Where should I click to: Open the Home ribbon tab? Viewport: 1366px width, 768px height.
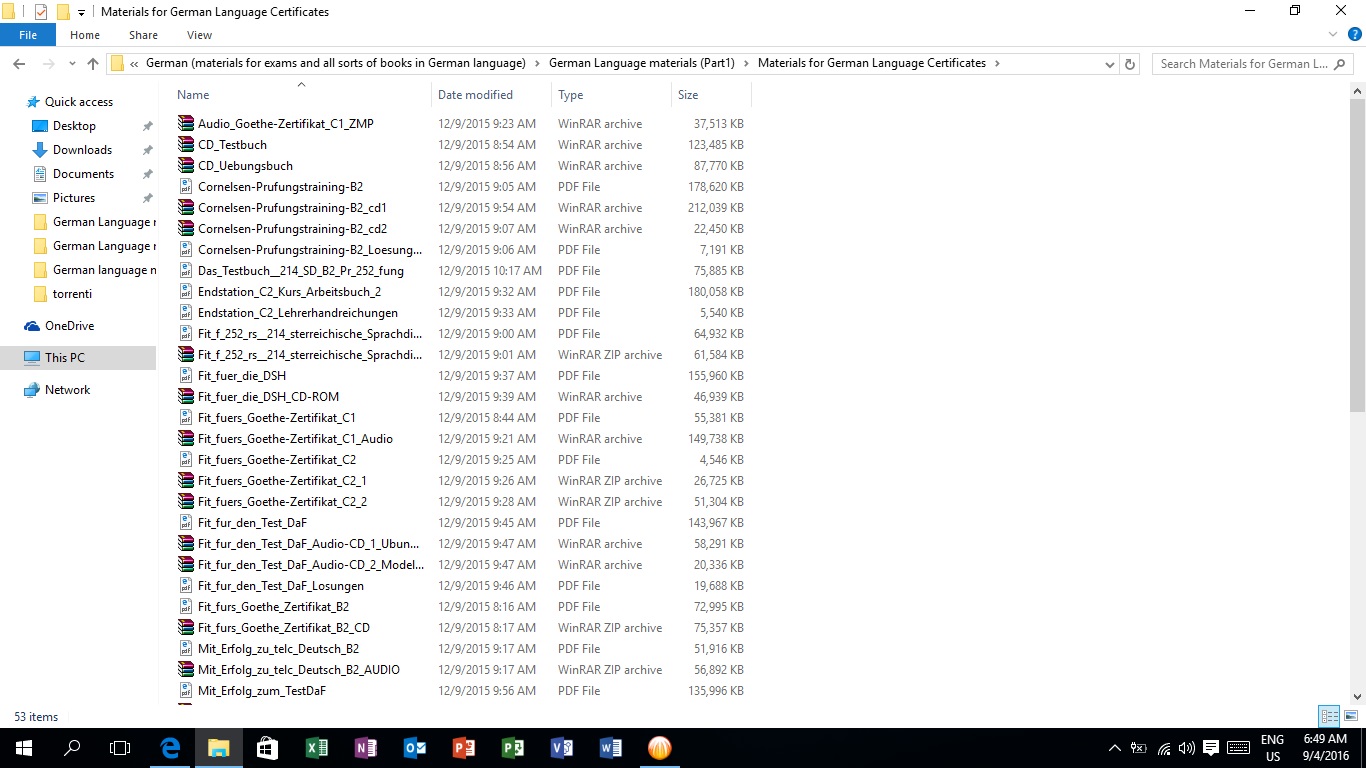[x=85, y=35]
